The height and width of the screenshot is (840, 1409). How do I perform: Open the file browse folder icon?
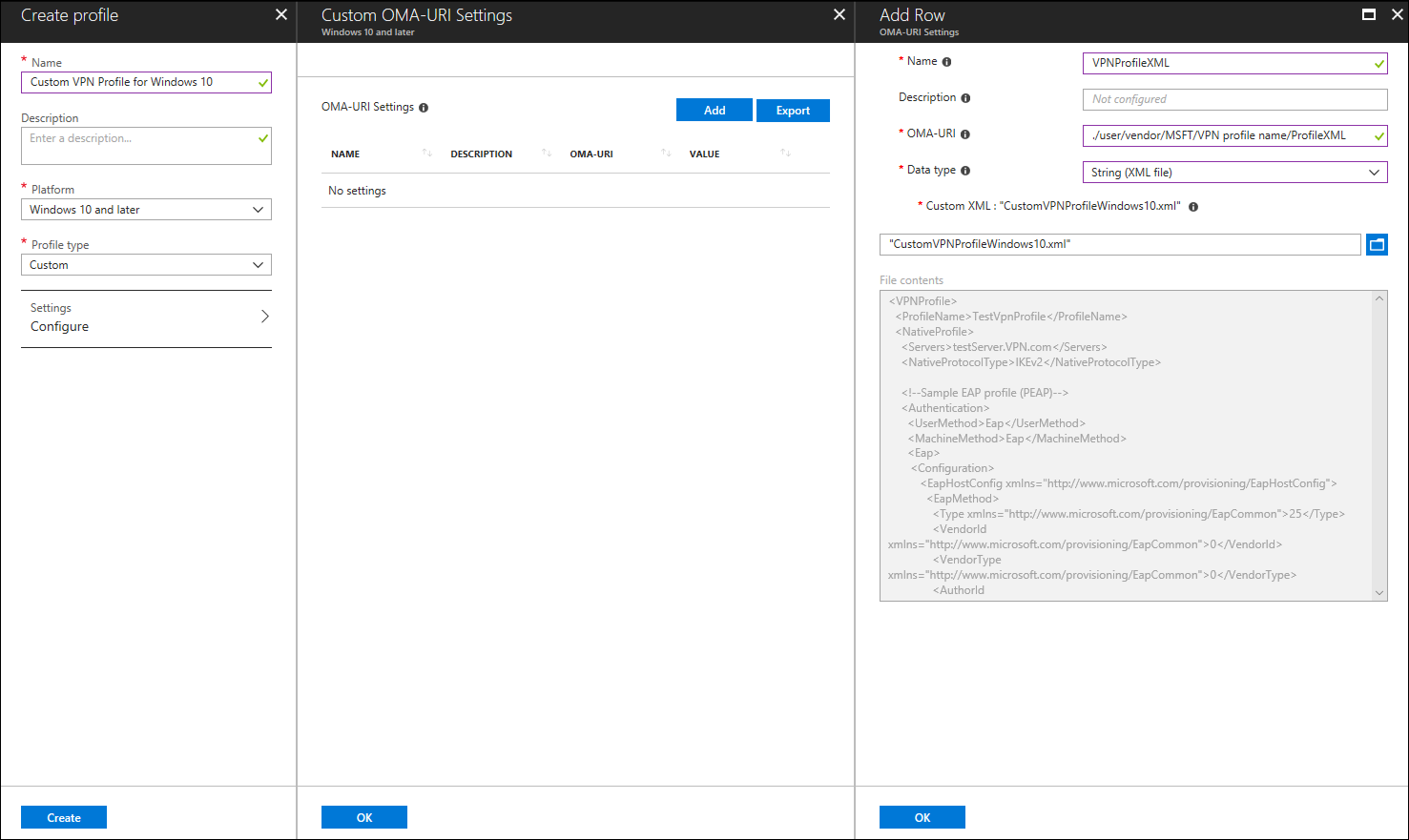click(x=1376, y=245)
